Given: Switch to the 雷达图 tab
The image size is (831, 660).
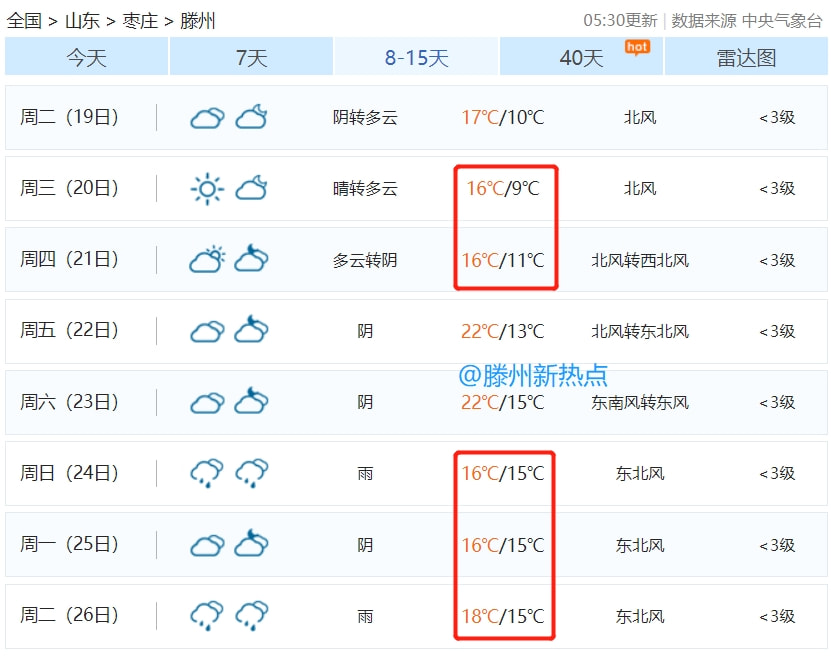Looking at the screenshot, I should [x=746, y=58].
